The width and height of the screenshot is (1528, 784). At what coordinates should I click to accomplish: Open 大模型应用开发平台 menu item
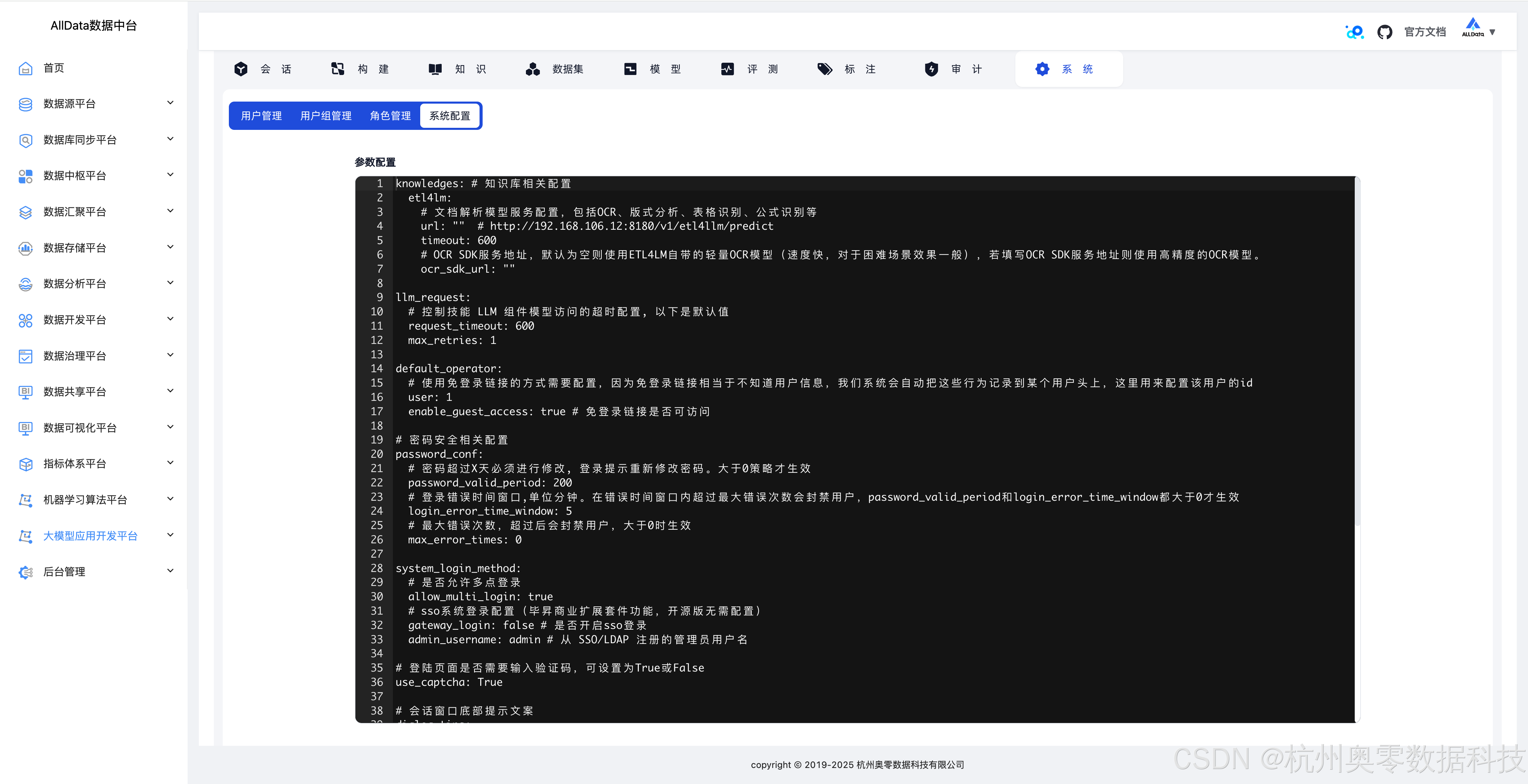point(90,536)
